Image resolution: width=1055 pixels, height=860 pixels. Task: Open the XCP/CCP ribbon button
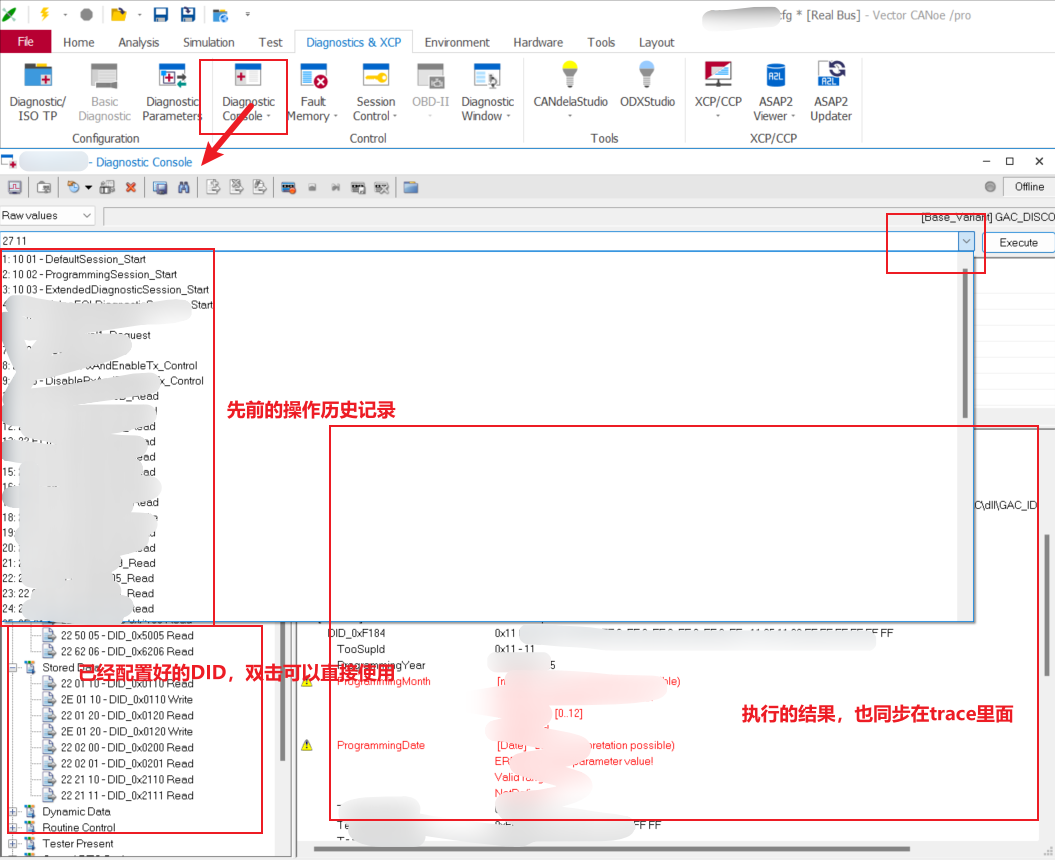click(718, 91)
